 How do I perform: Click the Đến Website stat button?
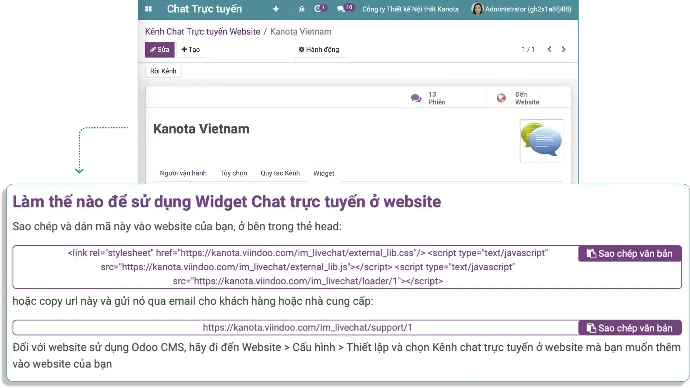point(529,98)
